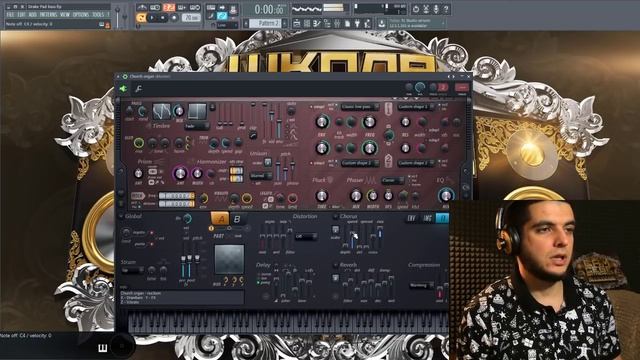
Task: Click the news panel download icon
Action: click(x=381, y=23)
